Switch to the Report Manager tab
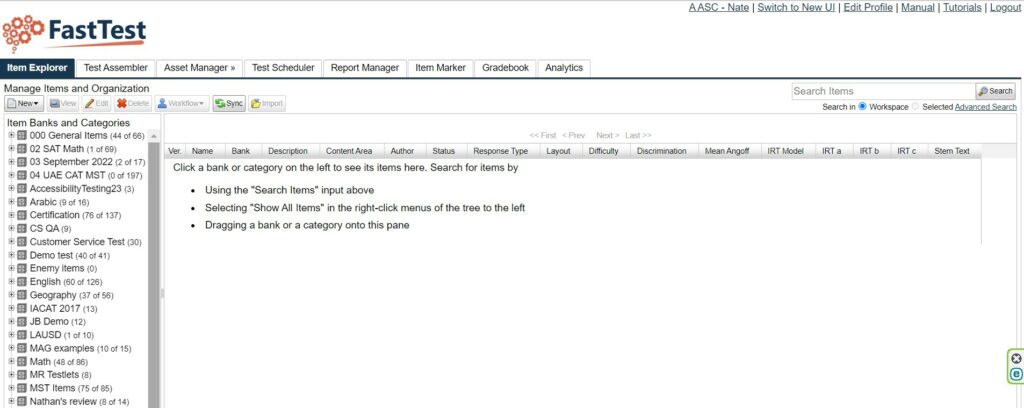This screenshot has height=408, width=1024. pos(364,68)
